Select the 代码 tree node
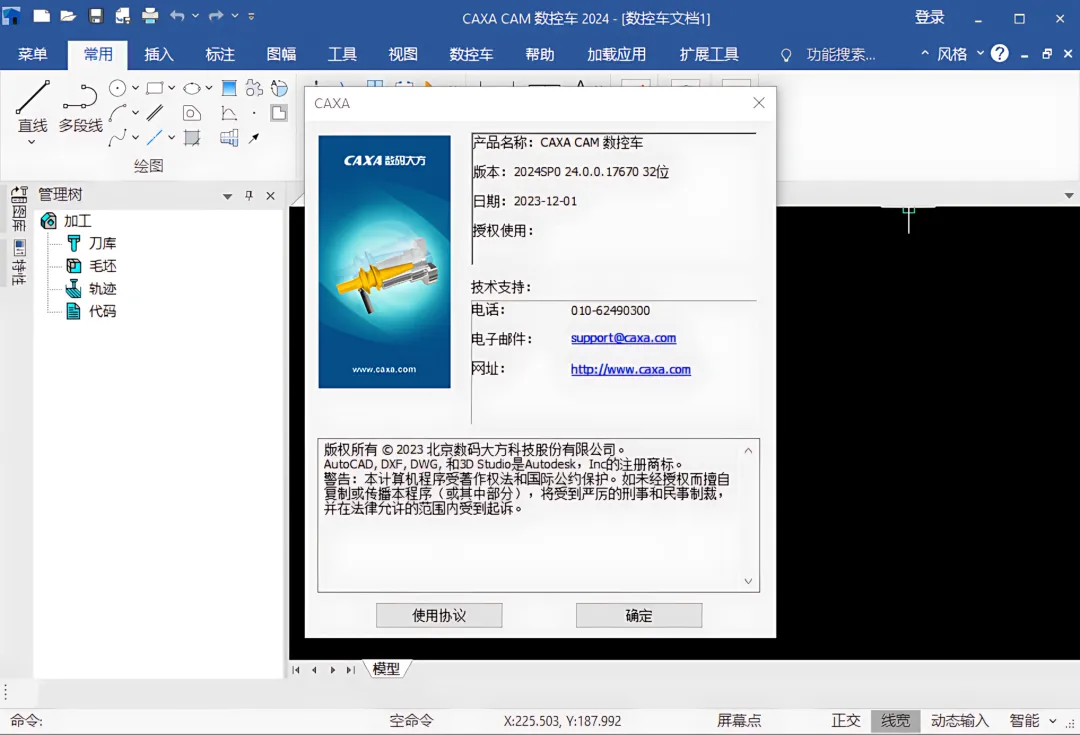1080x735 pixels. 92,311
